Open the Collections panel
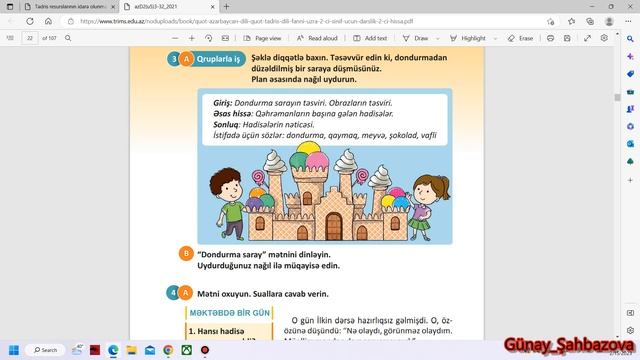The image size is (640, 360). pyautogui.click(x=590, y=21)
